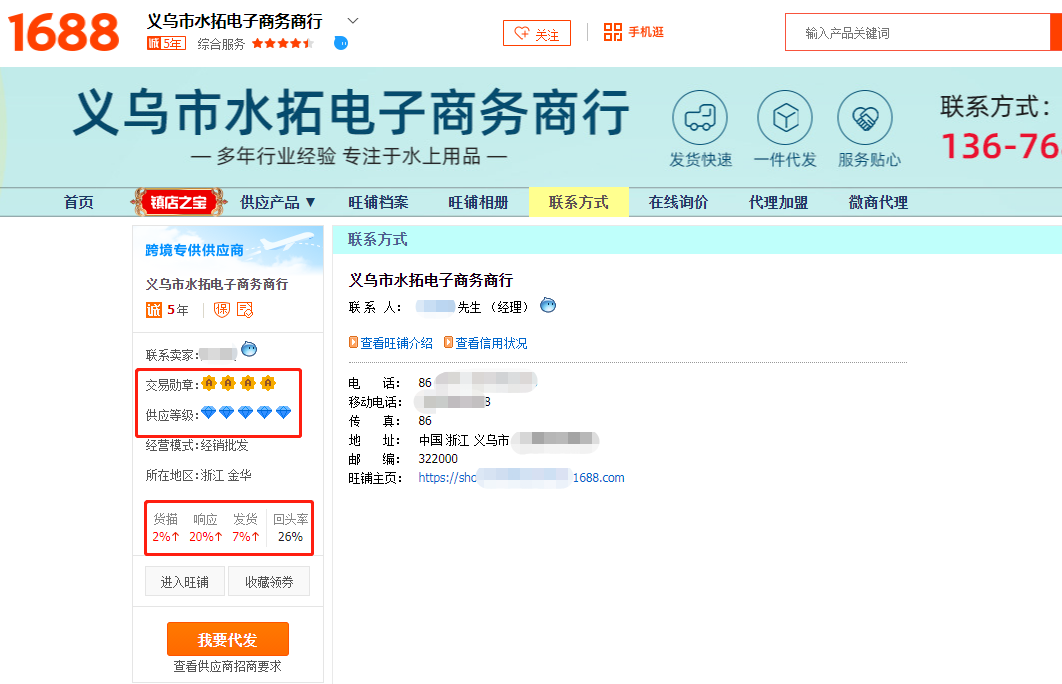Expand the 供应产品 dropdown menu
This screenshot has height=684, width=1062.
point(278,202)
